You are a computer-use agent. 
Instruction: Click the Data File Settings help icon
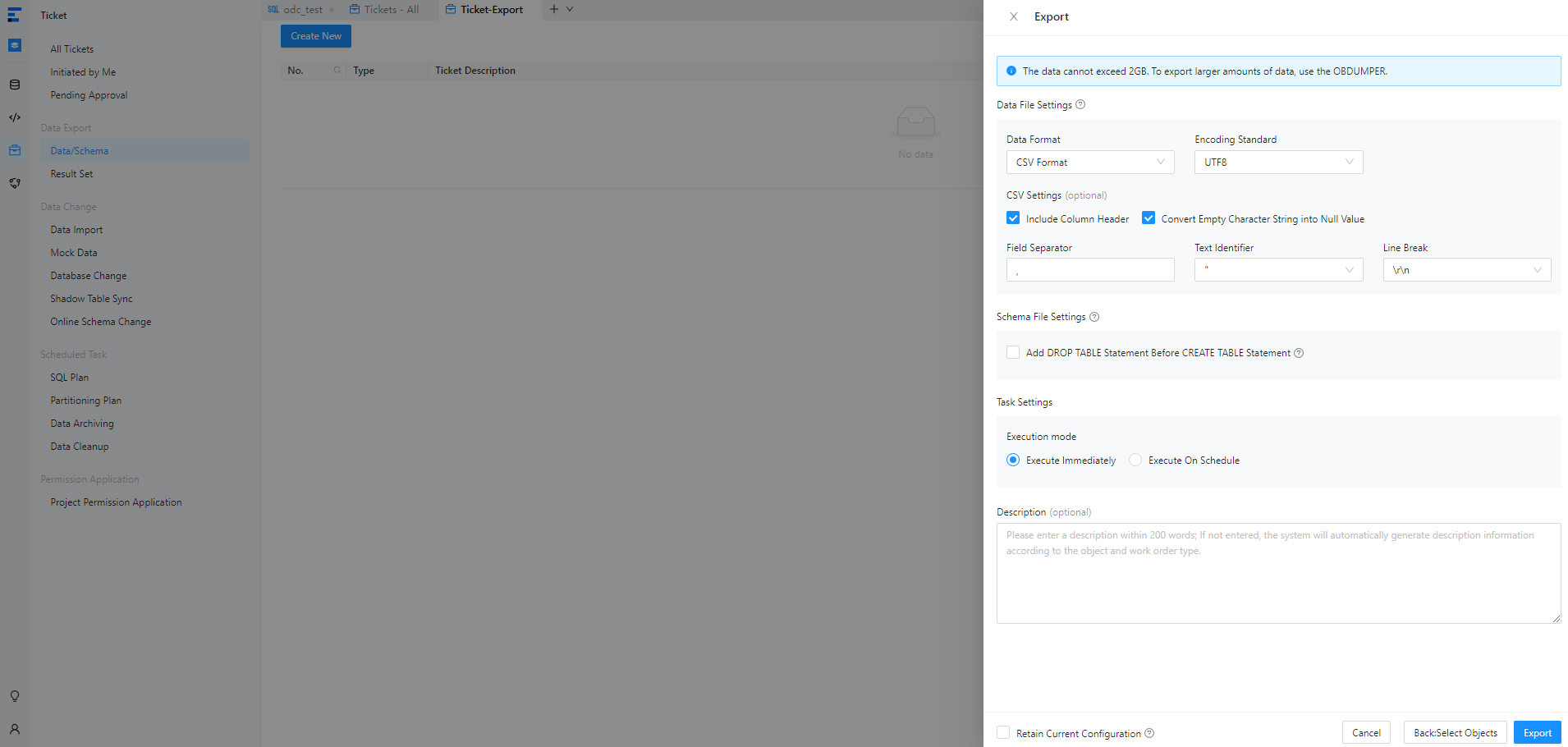pos(1080,104)
